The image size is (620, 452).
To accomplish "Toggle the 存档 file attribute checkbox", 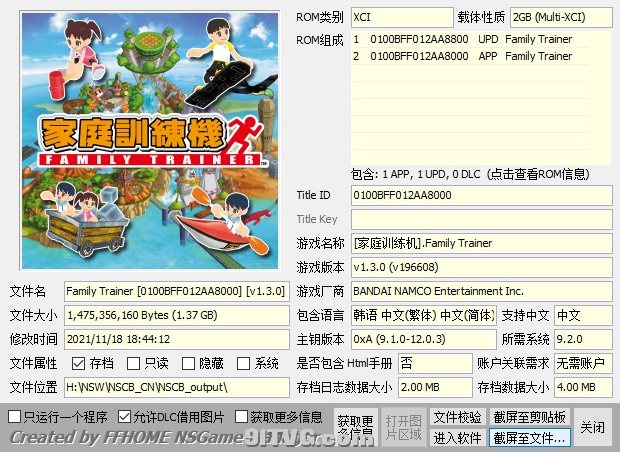I will pyautogui.click(x=78, y=363).
